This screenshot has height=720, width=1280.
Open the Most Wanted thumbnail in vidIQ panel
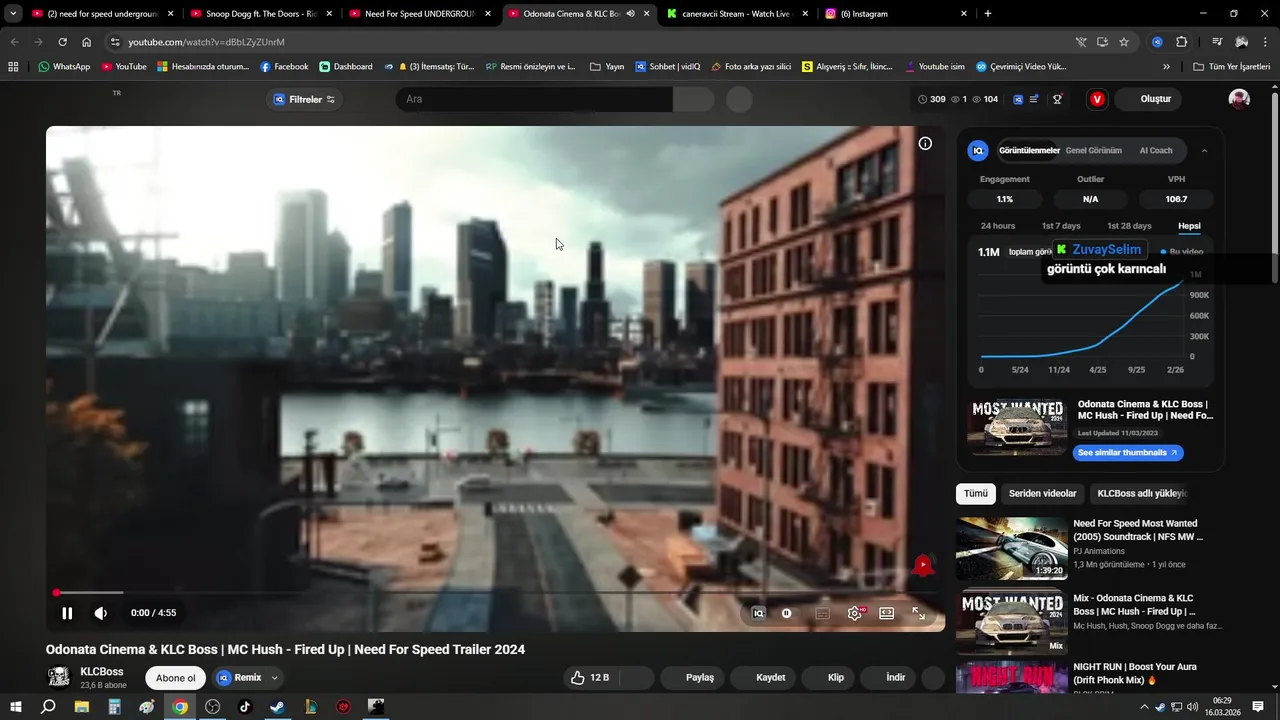point(1017,427)
